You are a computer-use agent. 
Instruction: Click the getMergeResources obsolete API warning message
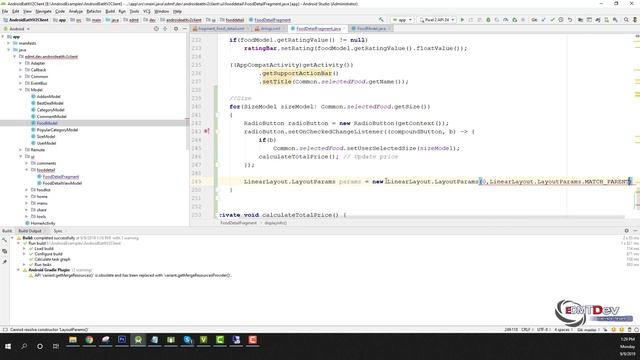click(133, 276)
